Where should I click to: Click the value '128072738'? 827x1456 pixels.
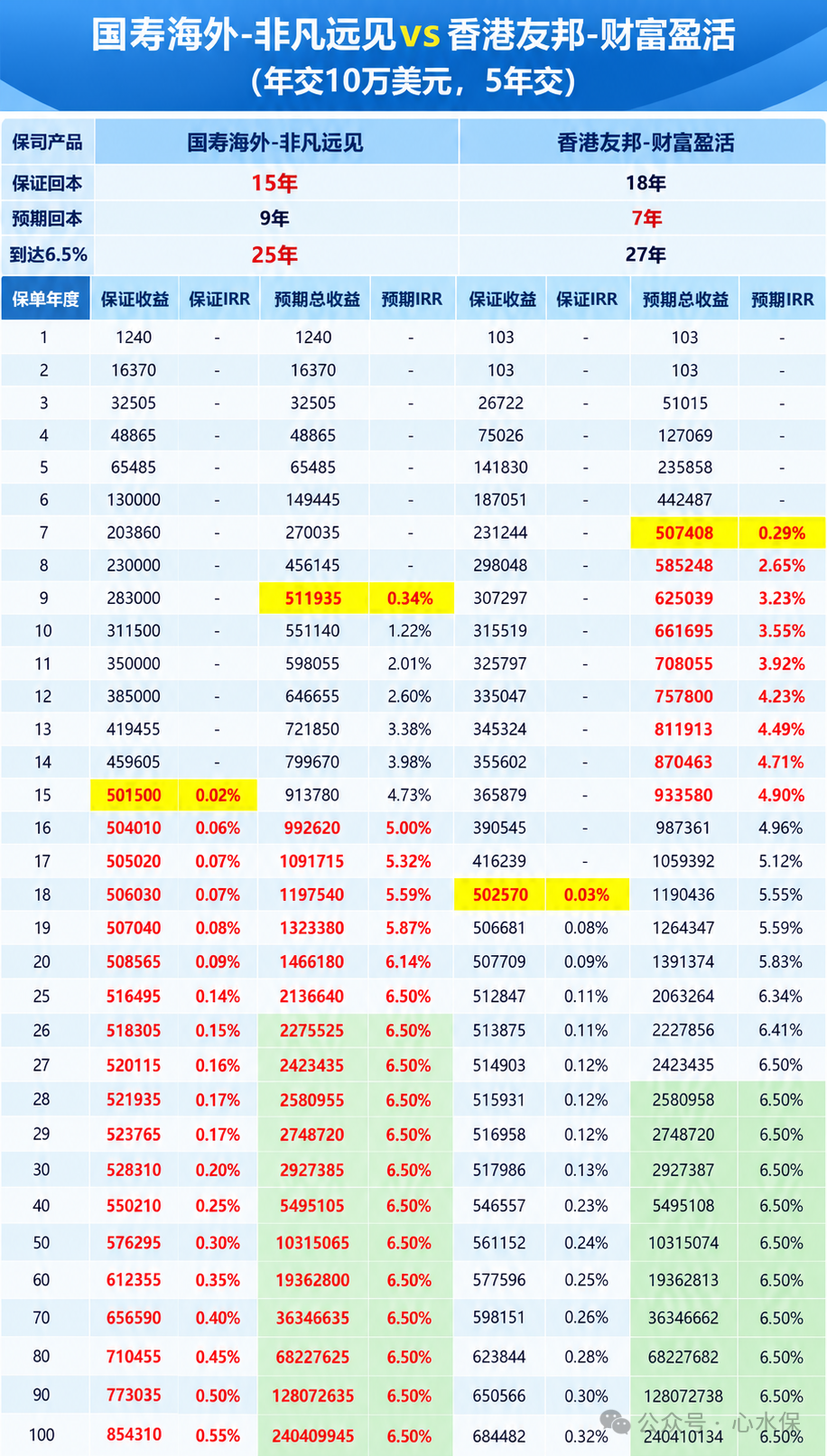pyautogui.click(x=684, y=1396)
